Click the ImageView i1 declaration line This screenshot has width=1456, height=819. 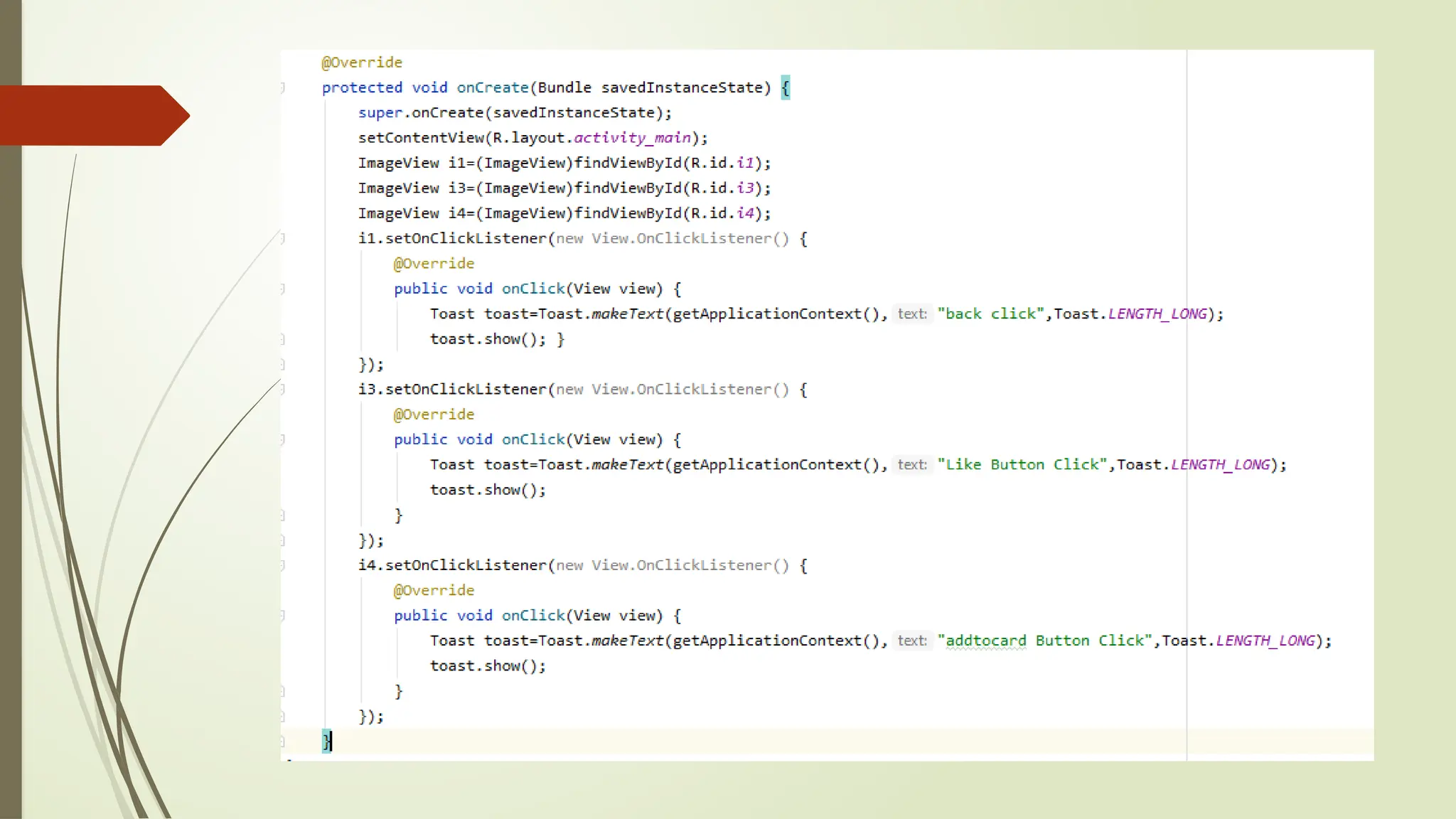point(564,163)
